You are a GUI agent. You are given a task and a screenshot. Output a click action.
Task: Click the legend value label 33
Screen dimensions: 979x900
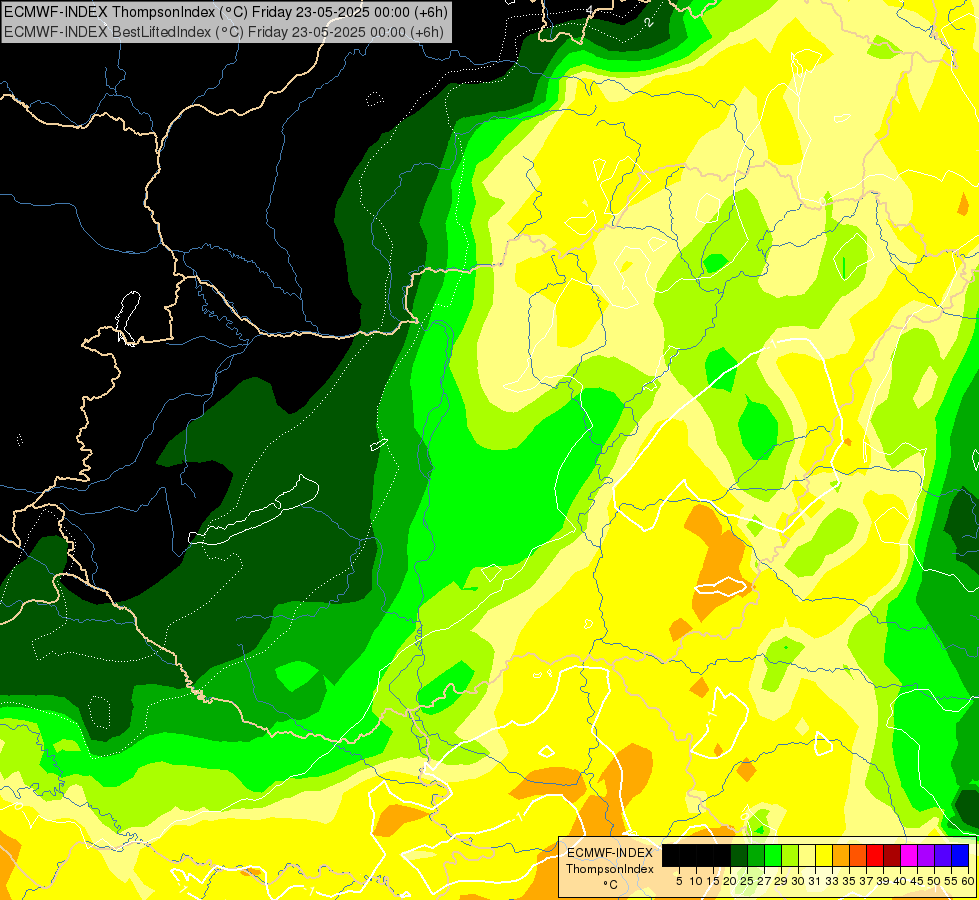[832, 881]
